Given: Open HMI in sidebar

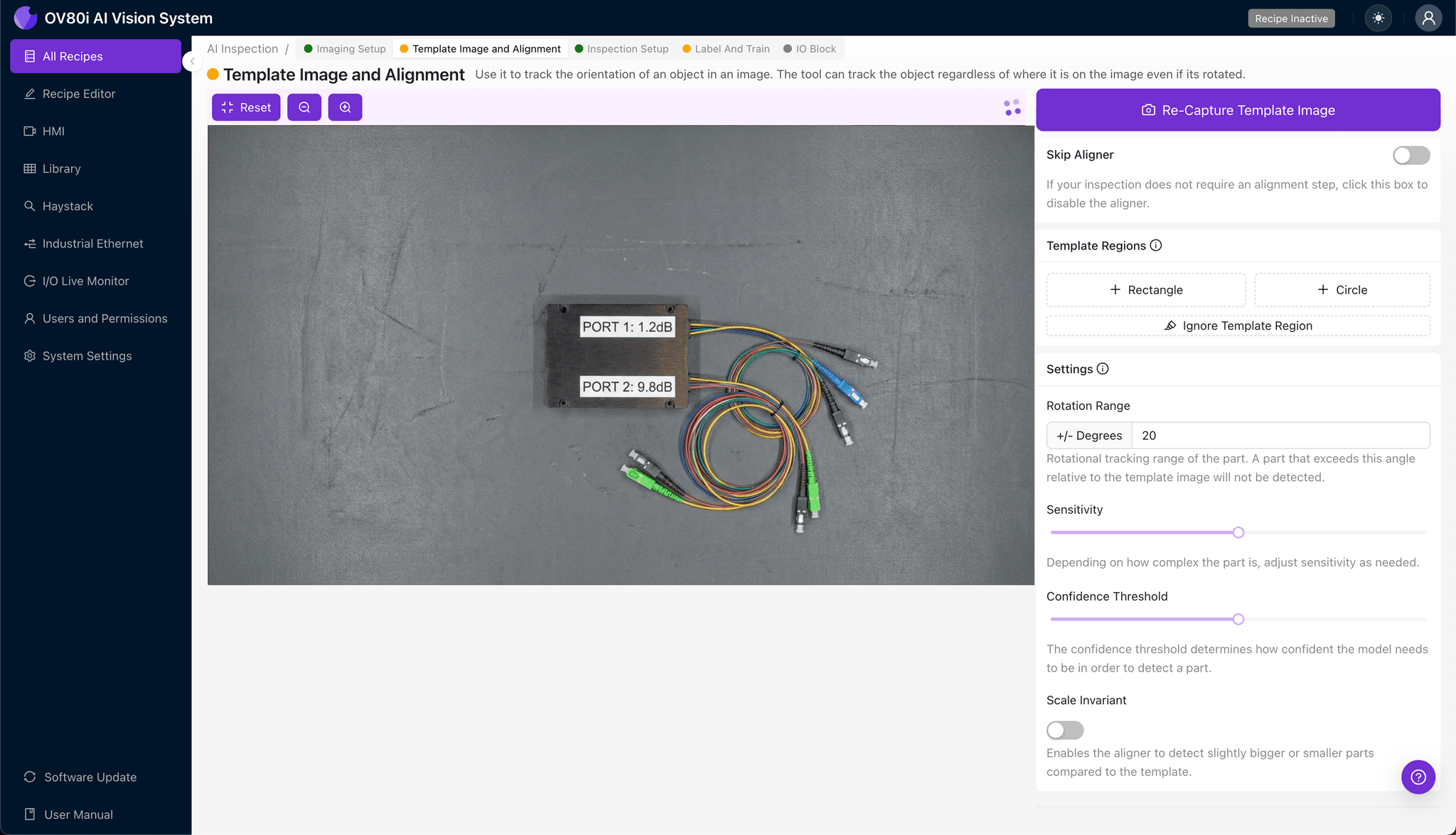Looking at the screenshot, I should (95, 131).
